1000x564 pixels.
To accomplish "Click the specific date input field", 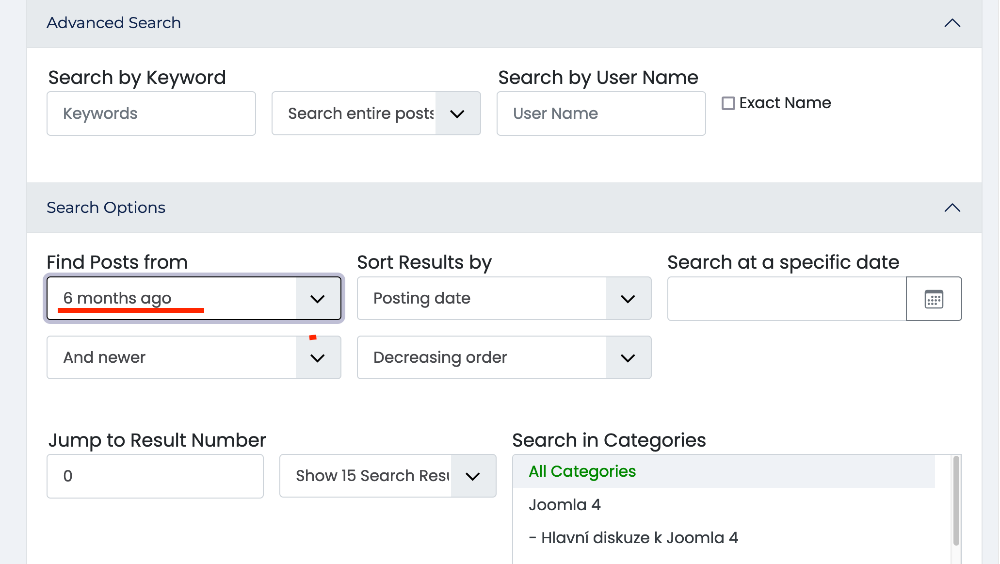I will 786,299.
